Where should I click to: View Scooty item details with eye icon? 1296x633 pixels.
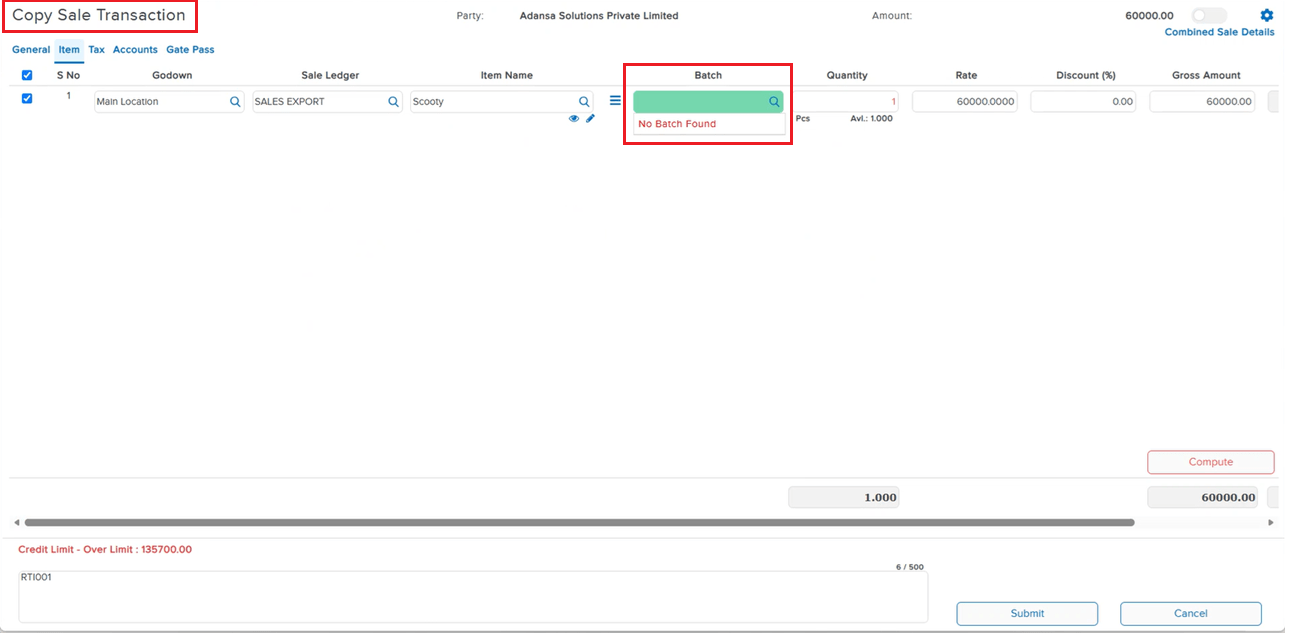point(574,118)
